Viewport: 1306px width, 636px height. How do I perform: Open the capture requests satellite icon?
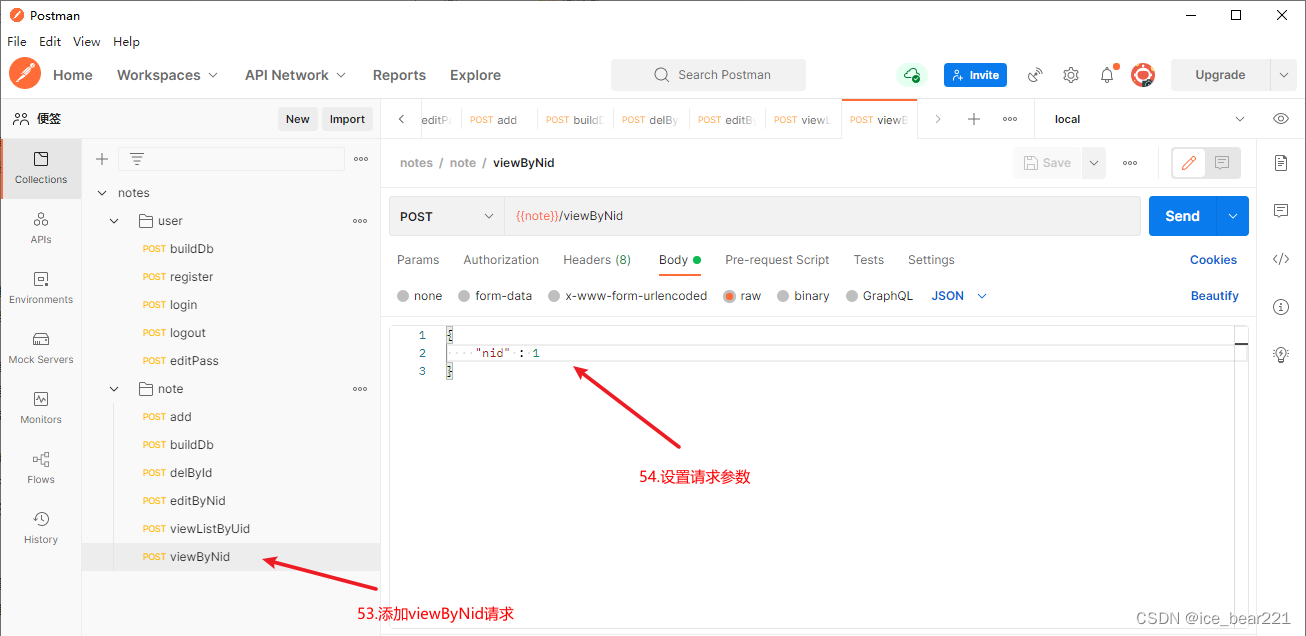pos(1035,75)
